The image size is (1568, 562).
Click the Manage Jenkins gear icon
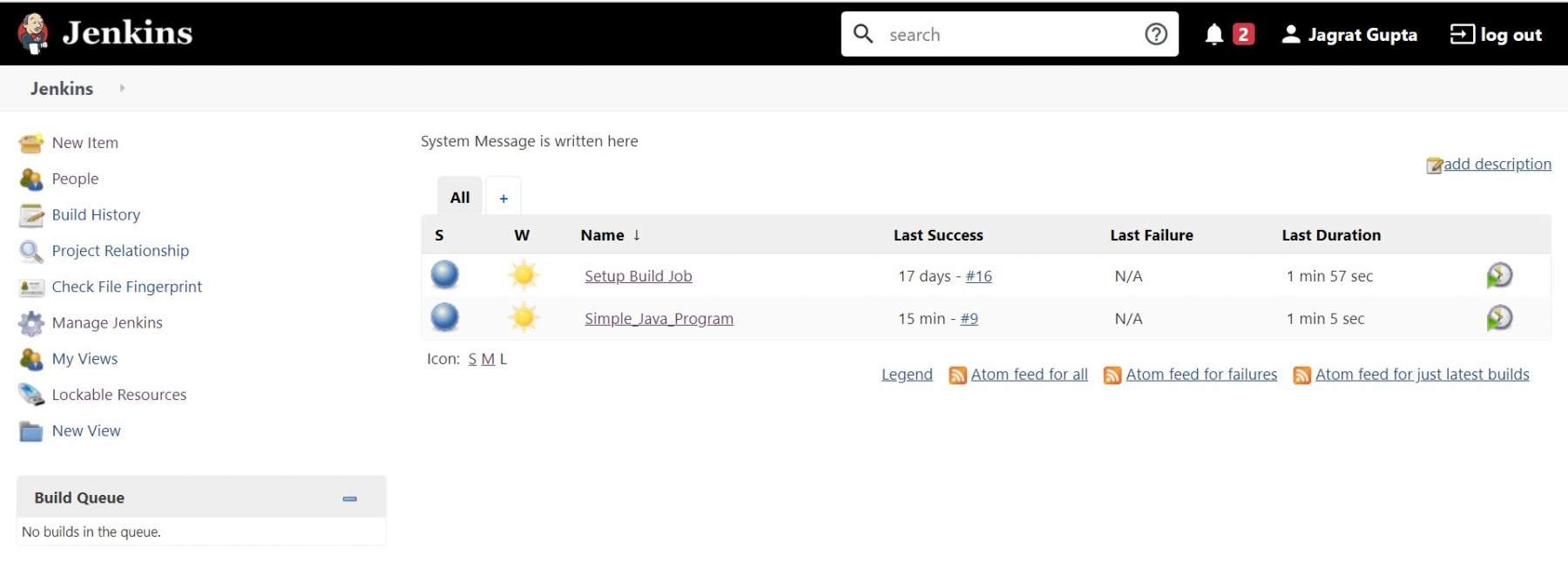coord(31,323)
